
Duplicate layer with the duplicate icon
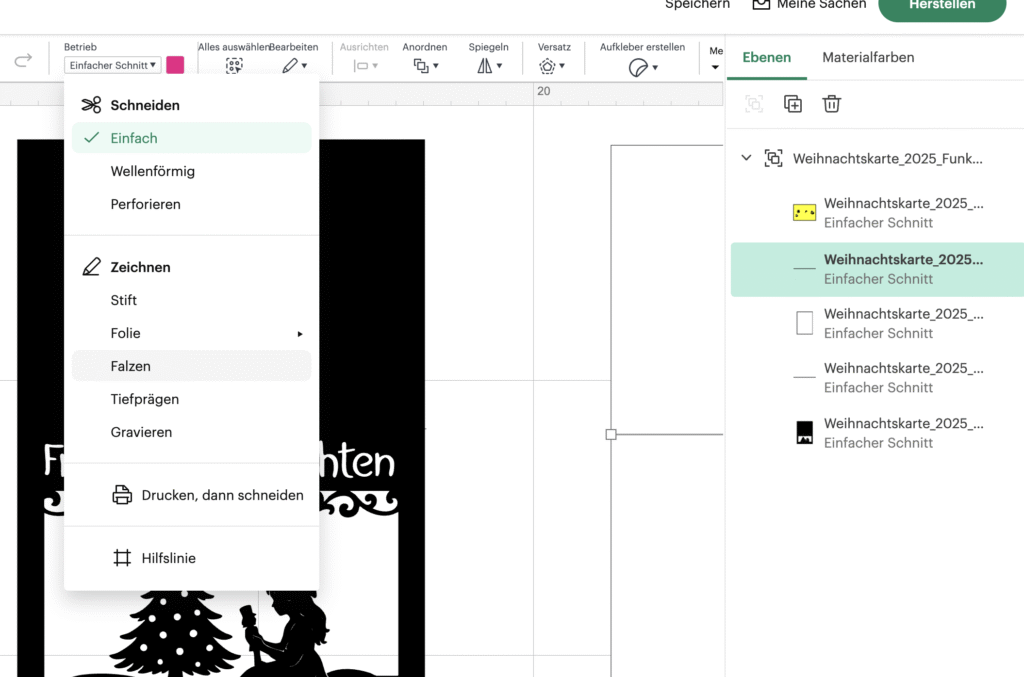793,104
